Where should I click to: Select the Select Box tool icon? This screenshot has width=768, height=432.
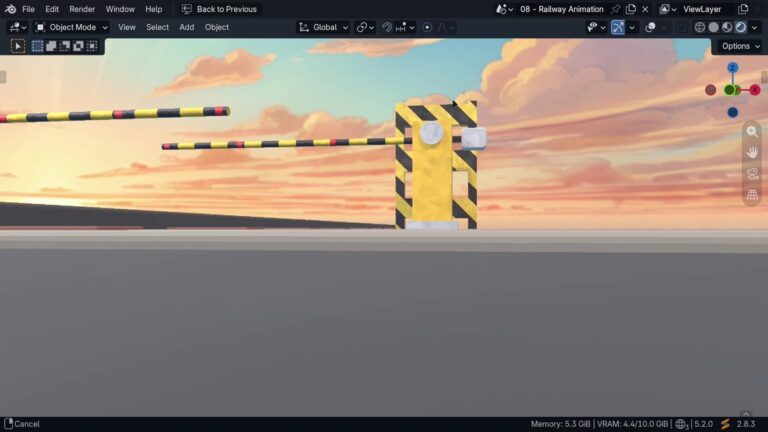[x=18, y=46]
